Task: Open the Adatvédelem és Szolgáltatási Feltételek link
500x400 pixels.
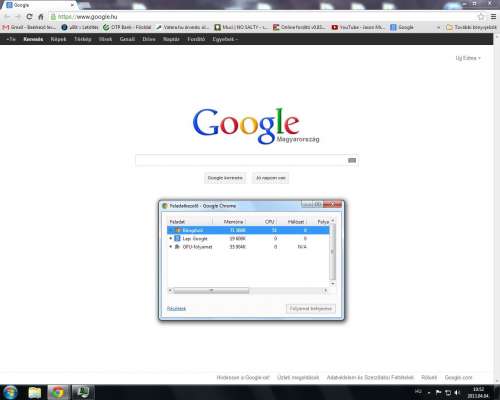Action: tap(370, 377)
